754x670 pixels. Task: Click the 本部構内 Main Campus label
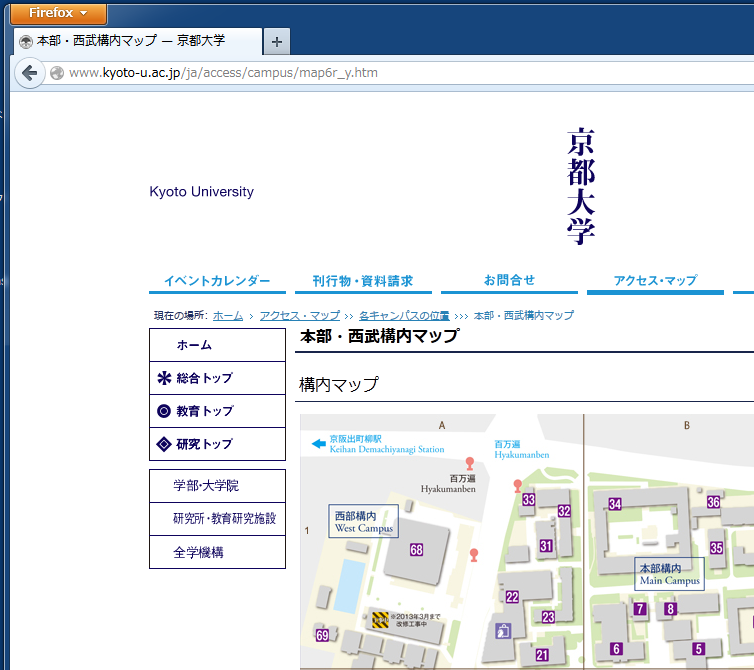coord(669,574)
